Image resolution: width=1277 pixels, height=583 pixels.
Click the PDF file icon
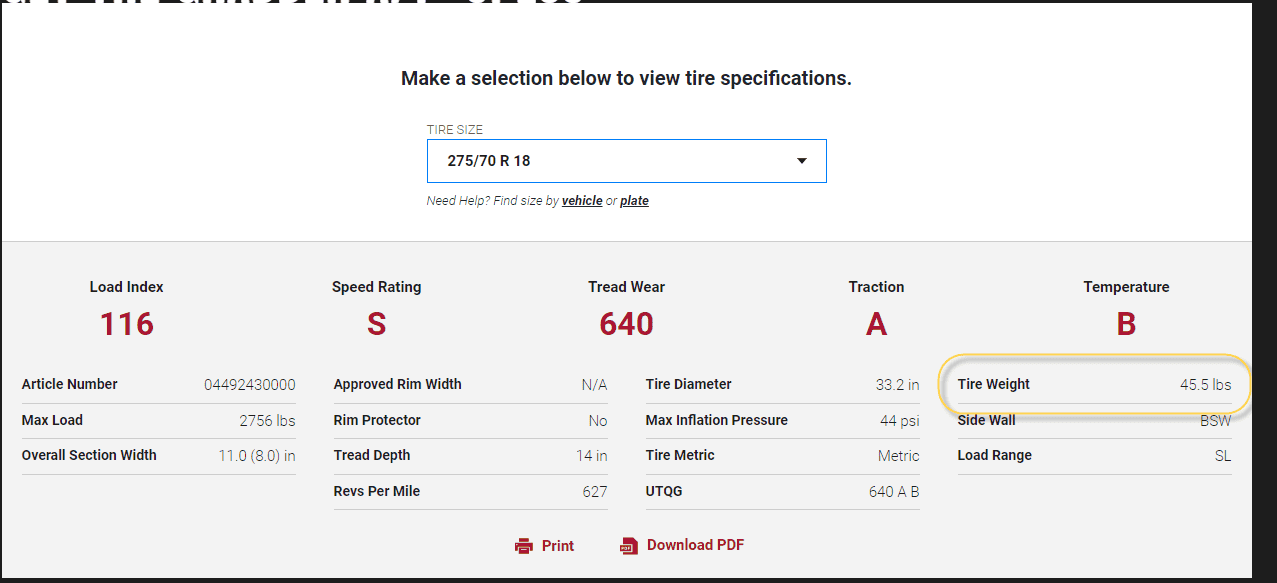coord(628,546)
